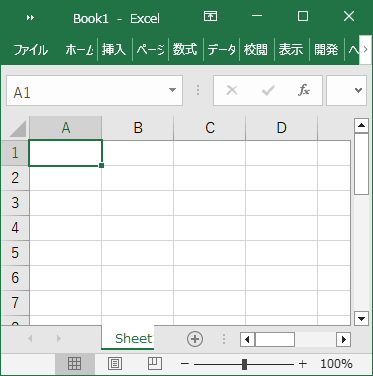Expand the Quick Access Toolbar overflow arrows

pos(30,18)
